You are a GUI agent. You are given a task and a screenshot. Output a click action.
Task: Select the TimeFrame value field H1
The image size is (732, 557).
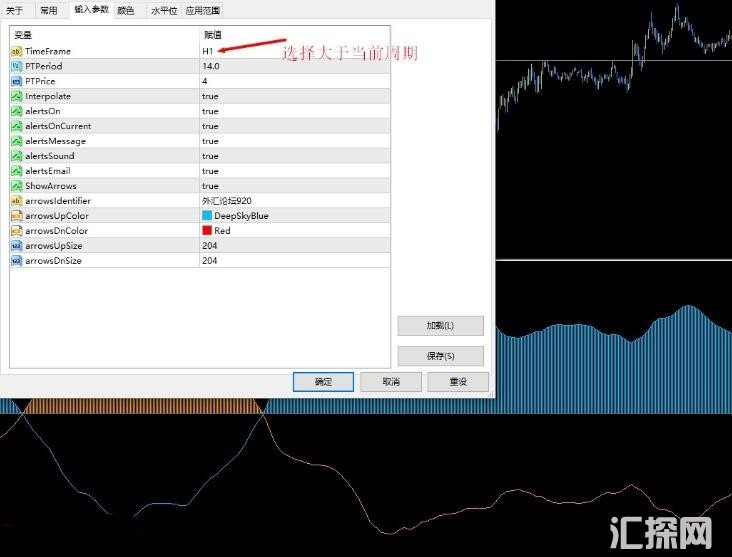tap(207, 51)
